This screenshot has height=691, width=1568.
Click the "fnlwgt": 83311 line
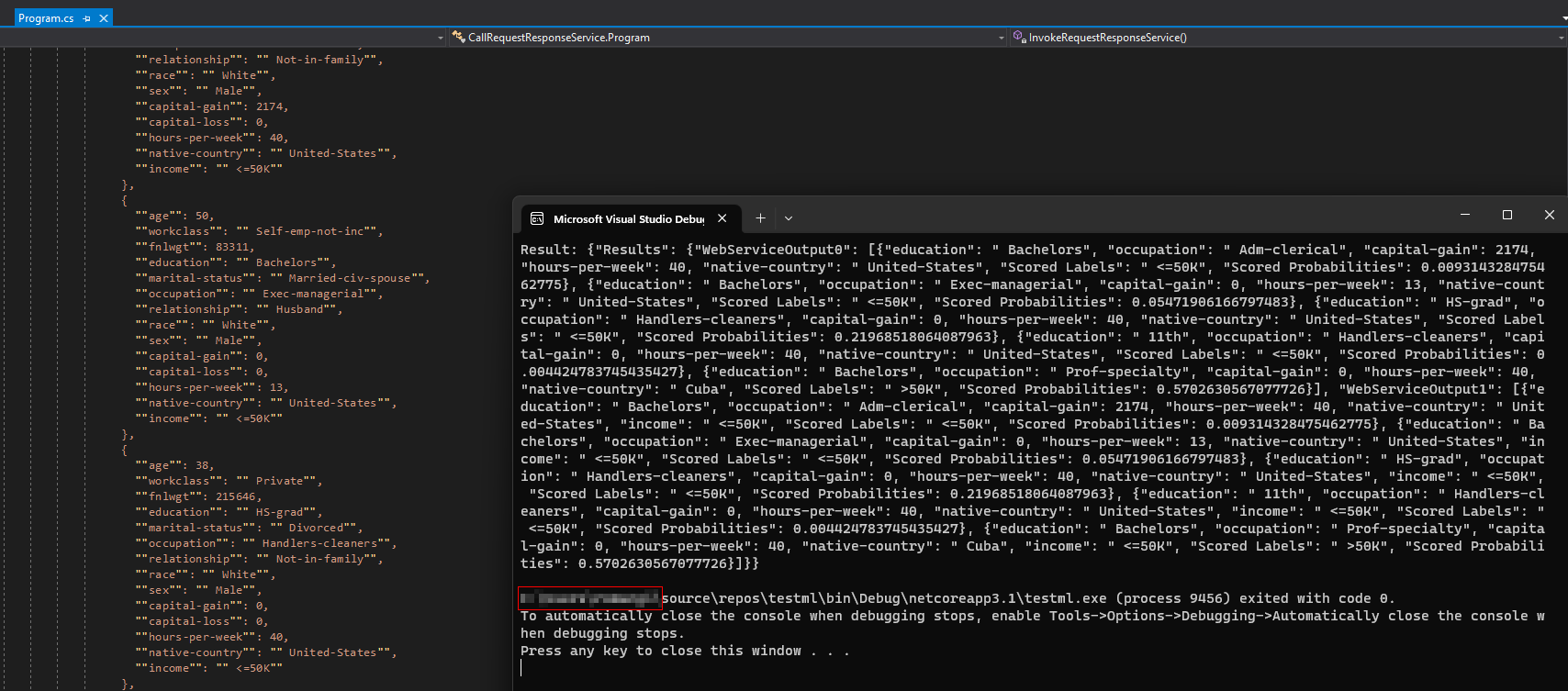pos(195,247)
